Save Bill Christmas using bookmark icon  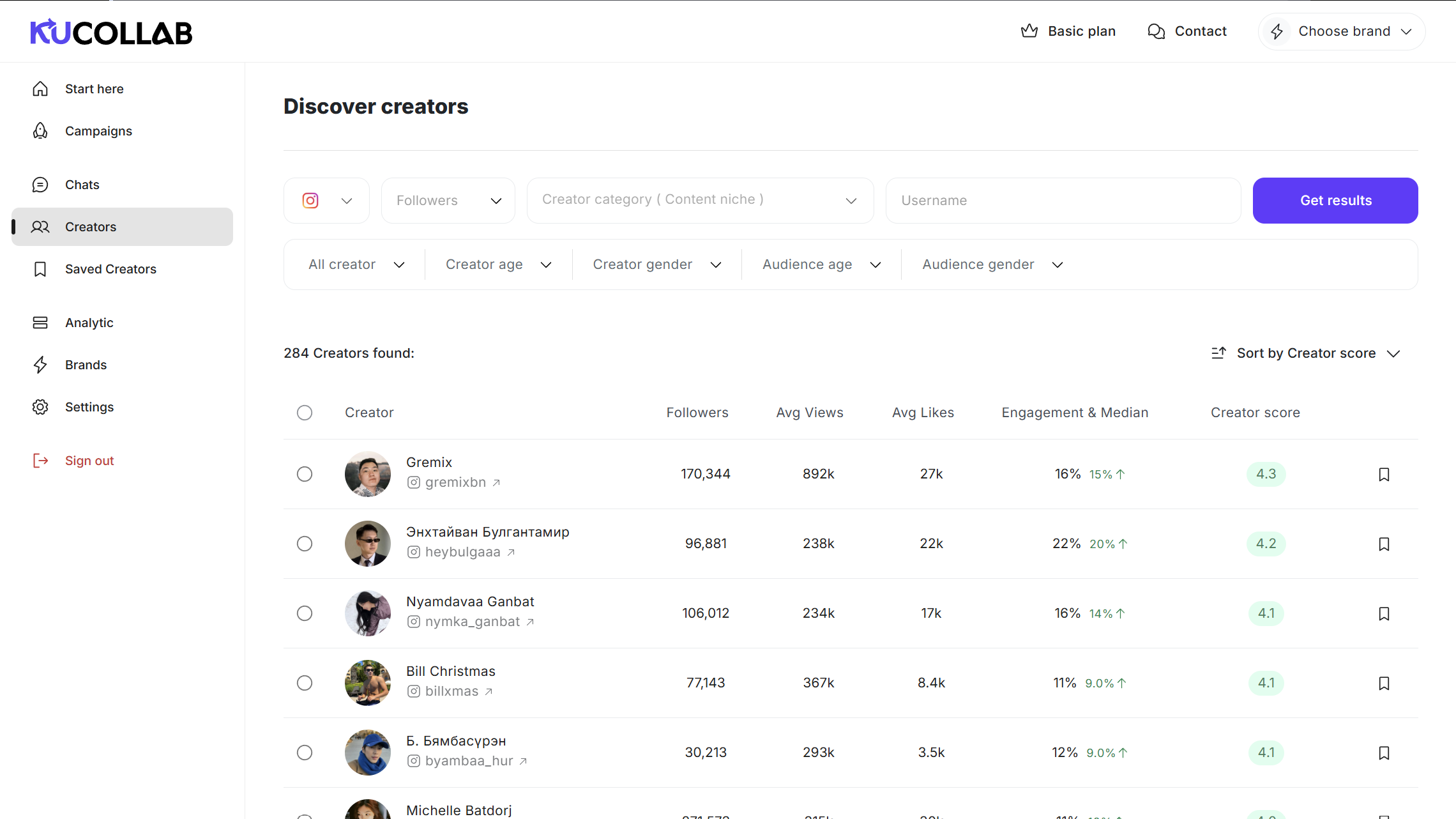[x=1384, y=683]
